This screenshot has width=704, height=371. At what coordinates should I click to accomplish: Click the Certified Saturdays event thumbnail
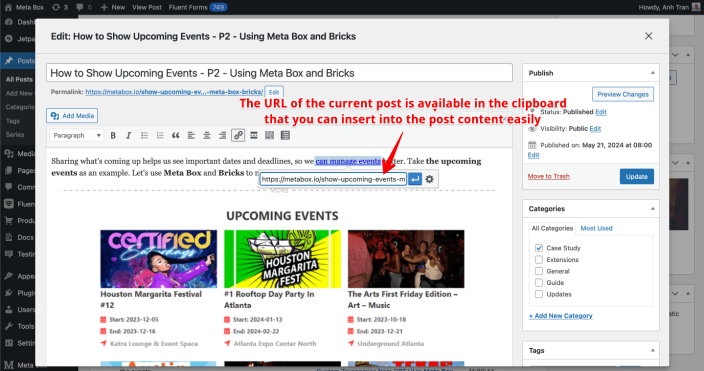(x=158, y=259)
